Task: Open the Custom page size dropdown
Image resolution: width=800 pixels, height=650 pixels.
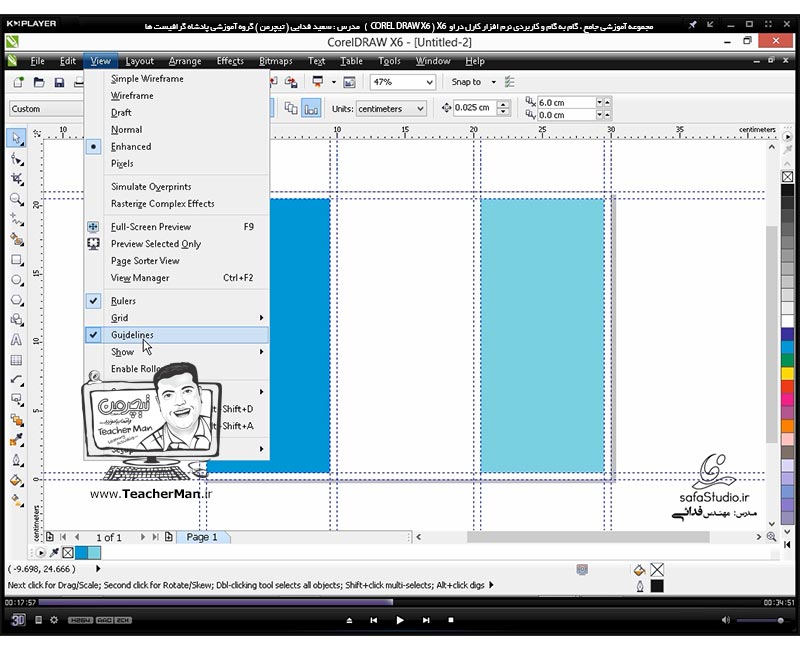Action: coord(46,109)
